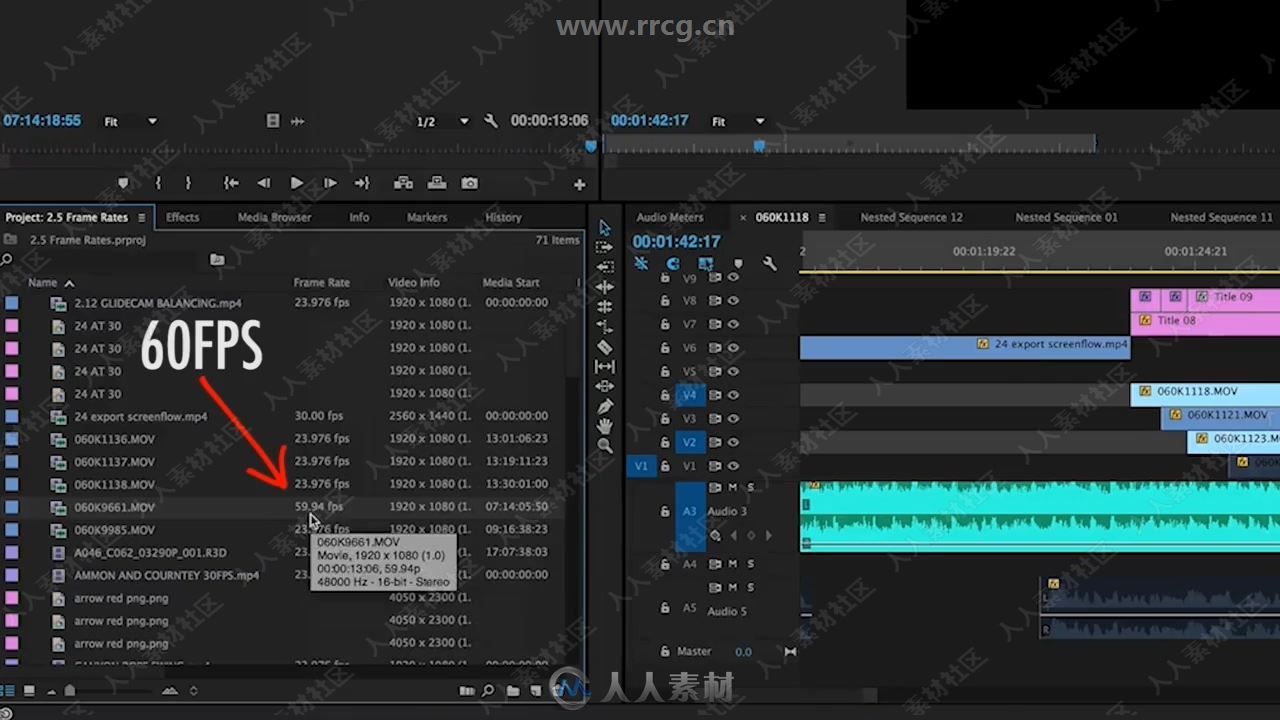
Task: Toggle track lock on V3
Action: coord(665,419)
